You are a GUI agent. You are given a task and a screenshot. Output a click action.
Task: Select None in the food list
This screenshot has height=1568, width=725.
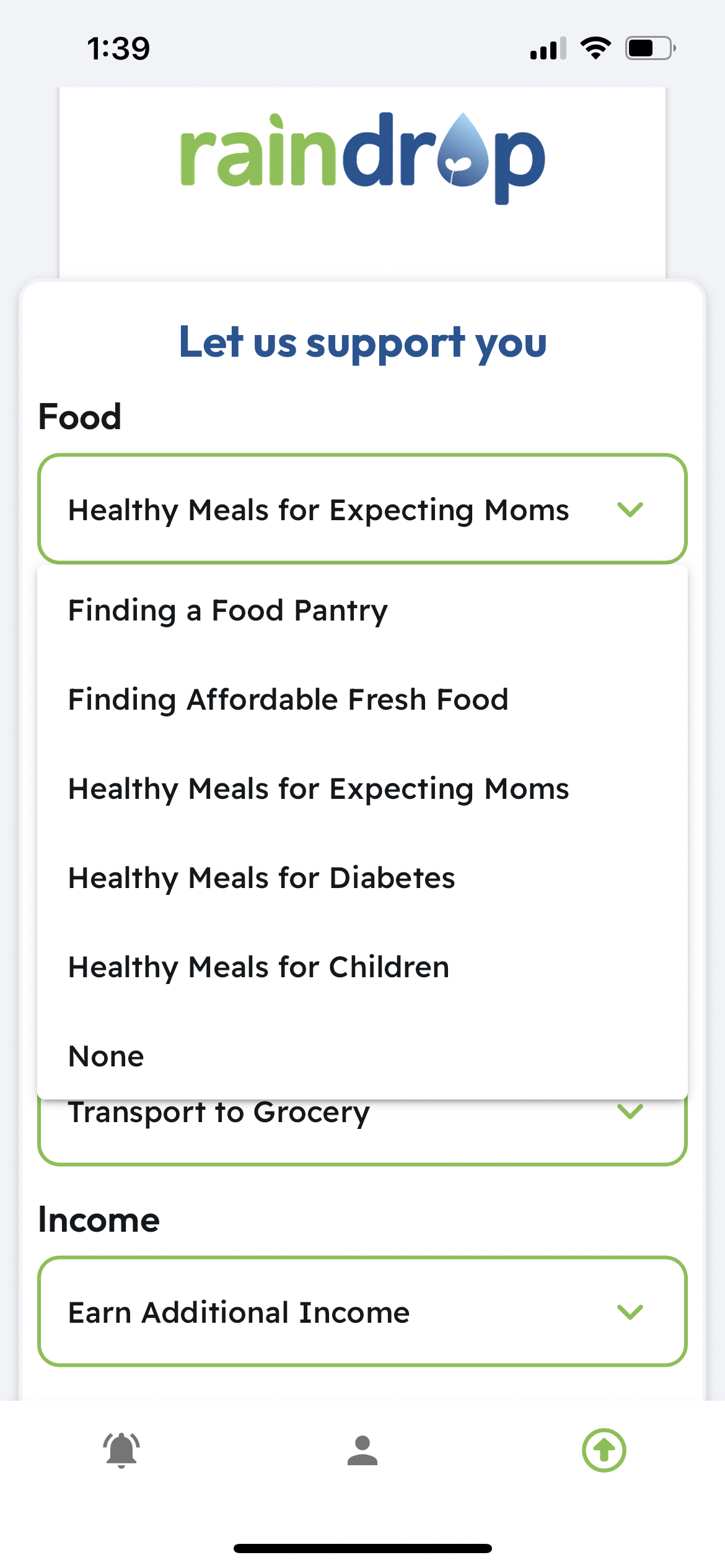(362, 1056)
